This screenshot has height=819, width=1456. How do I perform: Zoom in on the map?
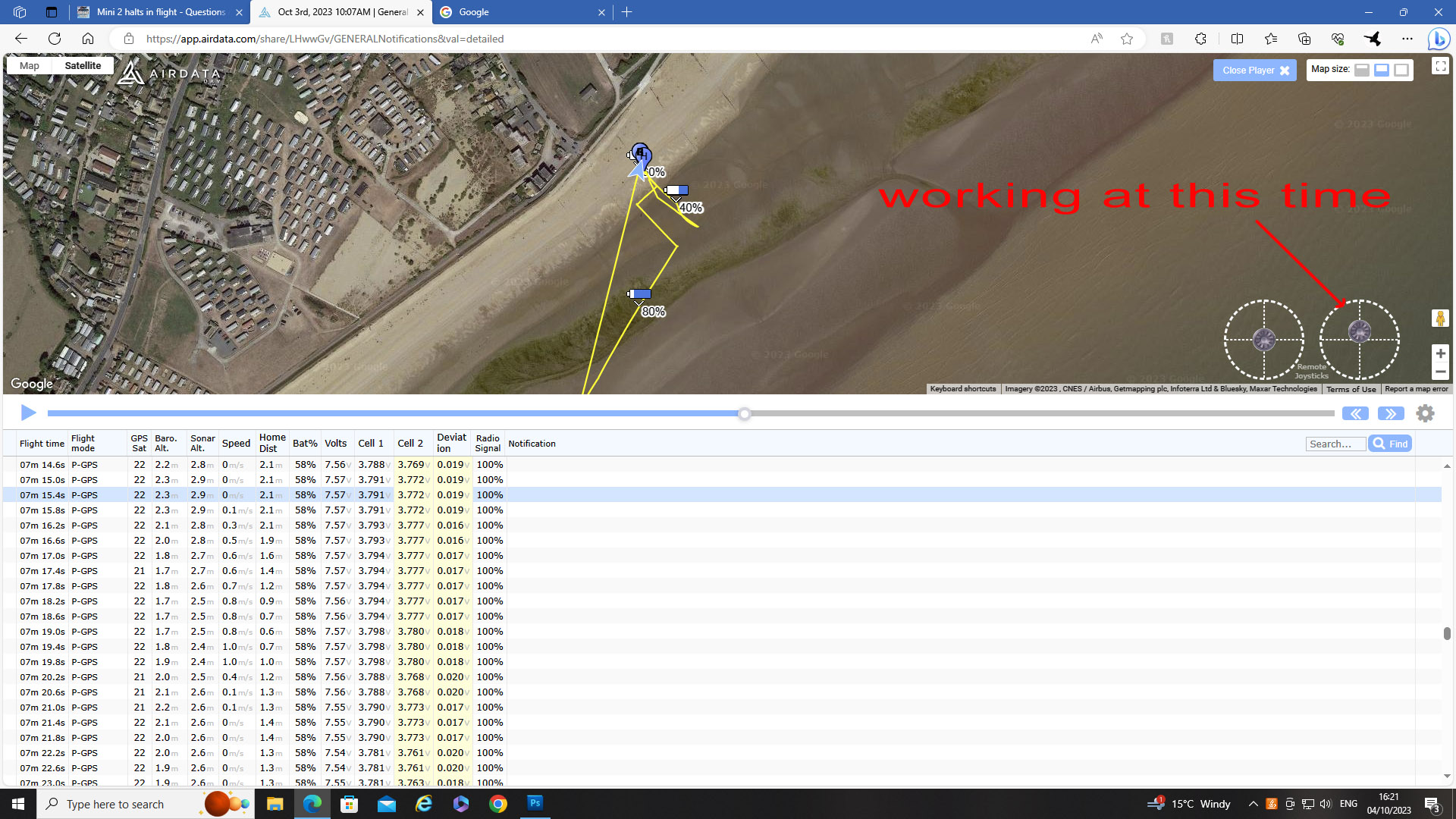tap(1440, 353)
